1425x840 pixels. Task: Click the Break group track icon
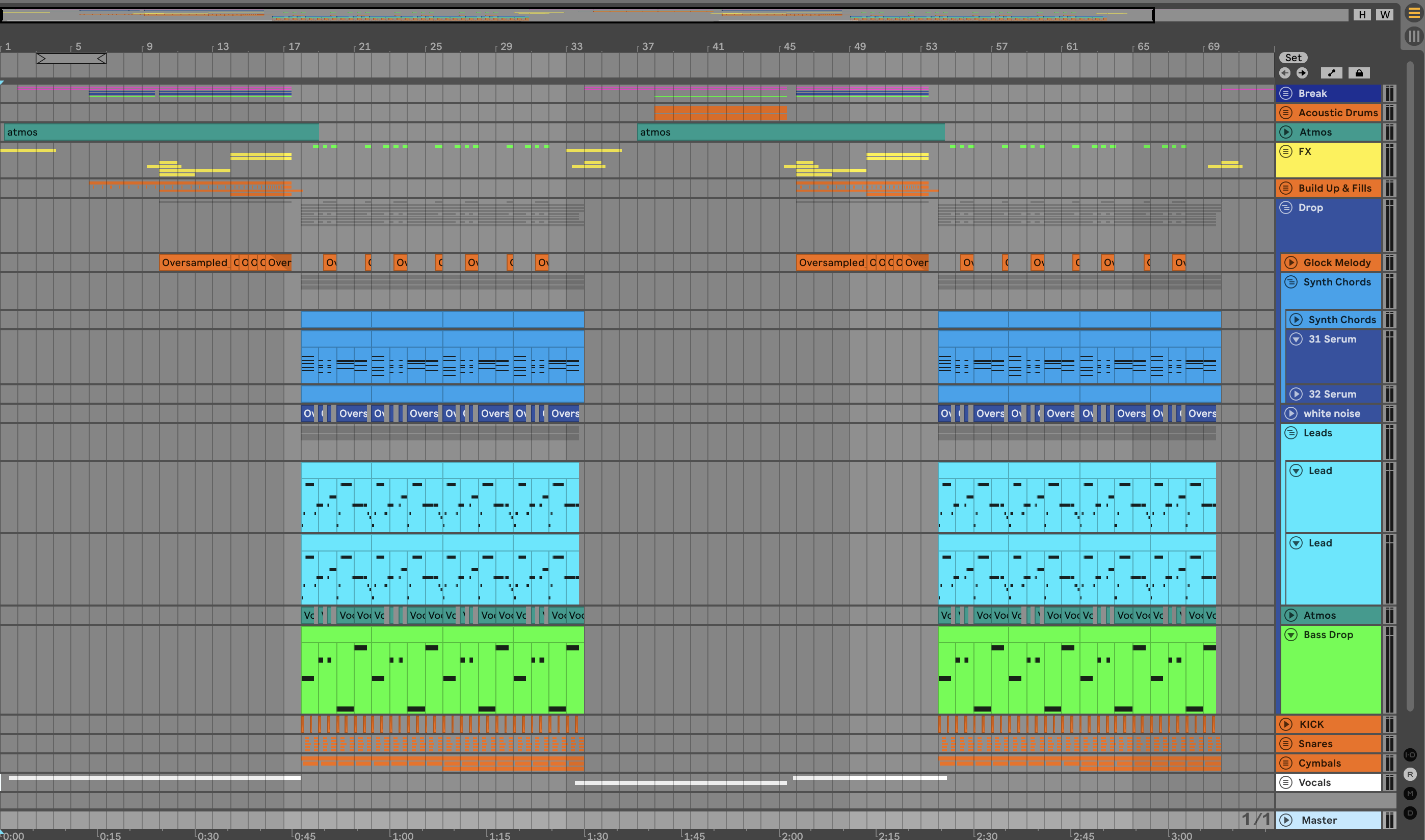pos(1286,93)
